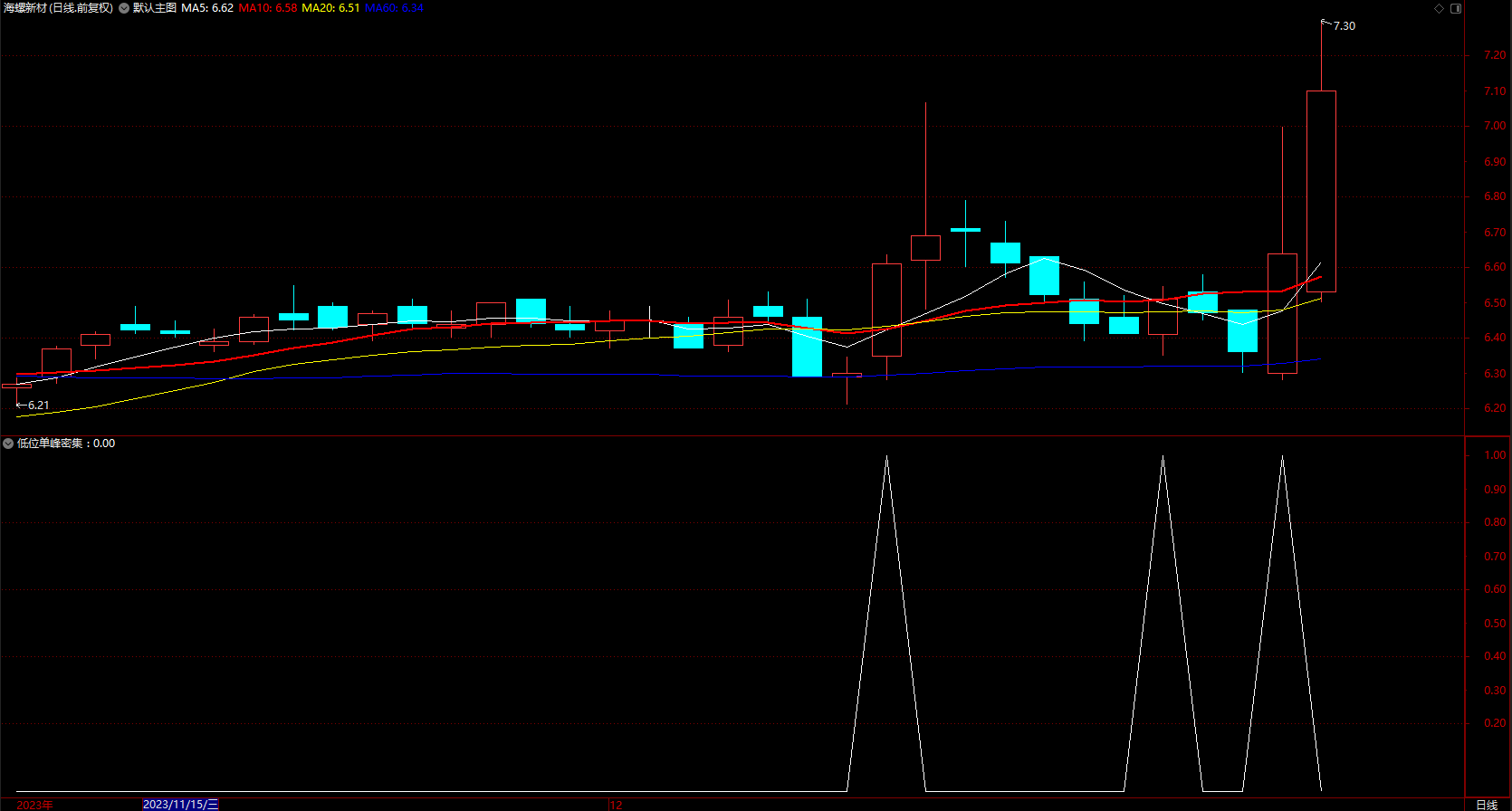The image size is (1512, 811).
Task: Click the 日线 period button at bottom right
Action: [1487, 805]
